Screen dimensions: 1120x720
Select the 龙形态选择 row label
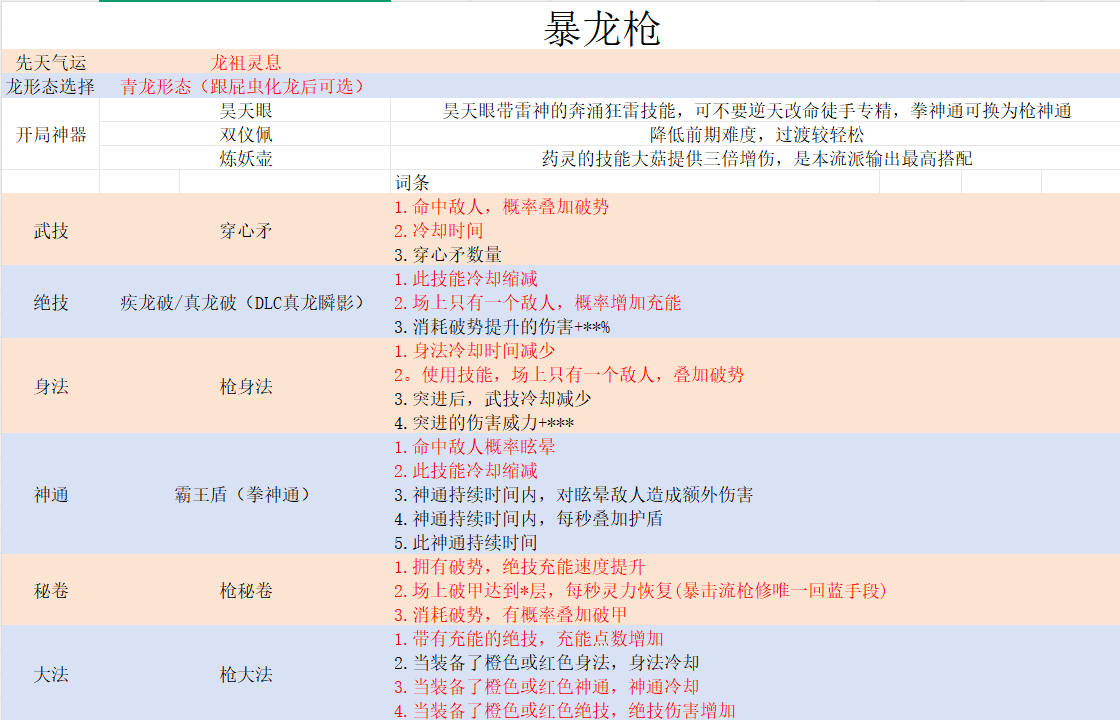pyautogui.click(x=51, y=86)
